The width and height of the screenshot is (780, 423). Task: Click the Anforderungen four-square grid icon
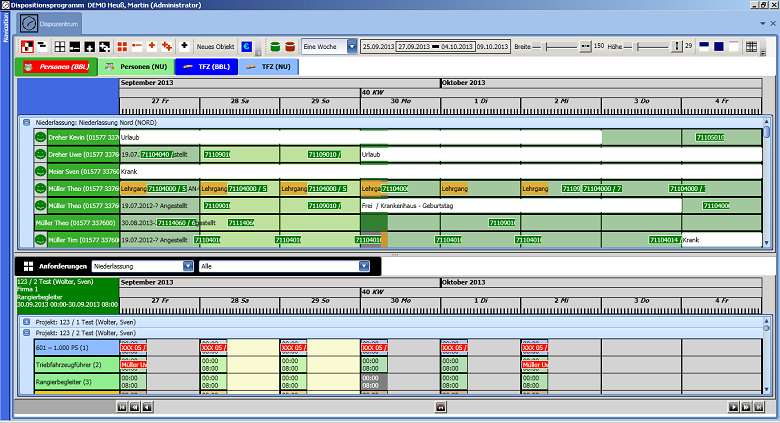(x=28, y=266)
